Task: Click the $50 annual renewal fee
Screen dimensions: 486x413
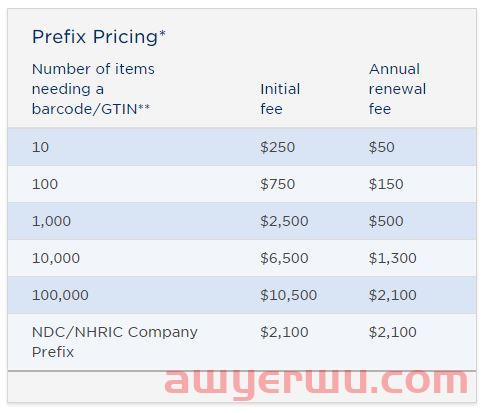Action: (382, 147)
